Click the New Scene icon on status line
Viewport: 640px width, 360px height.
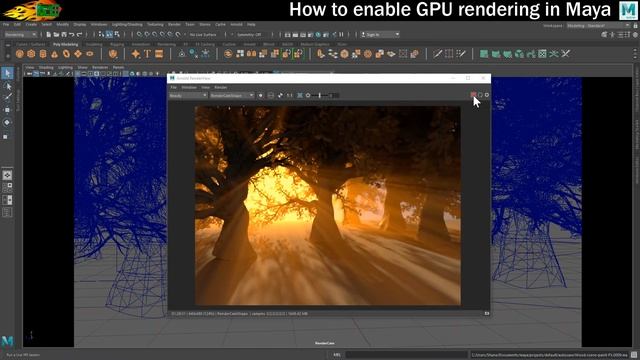click(48, 35)
